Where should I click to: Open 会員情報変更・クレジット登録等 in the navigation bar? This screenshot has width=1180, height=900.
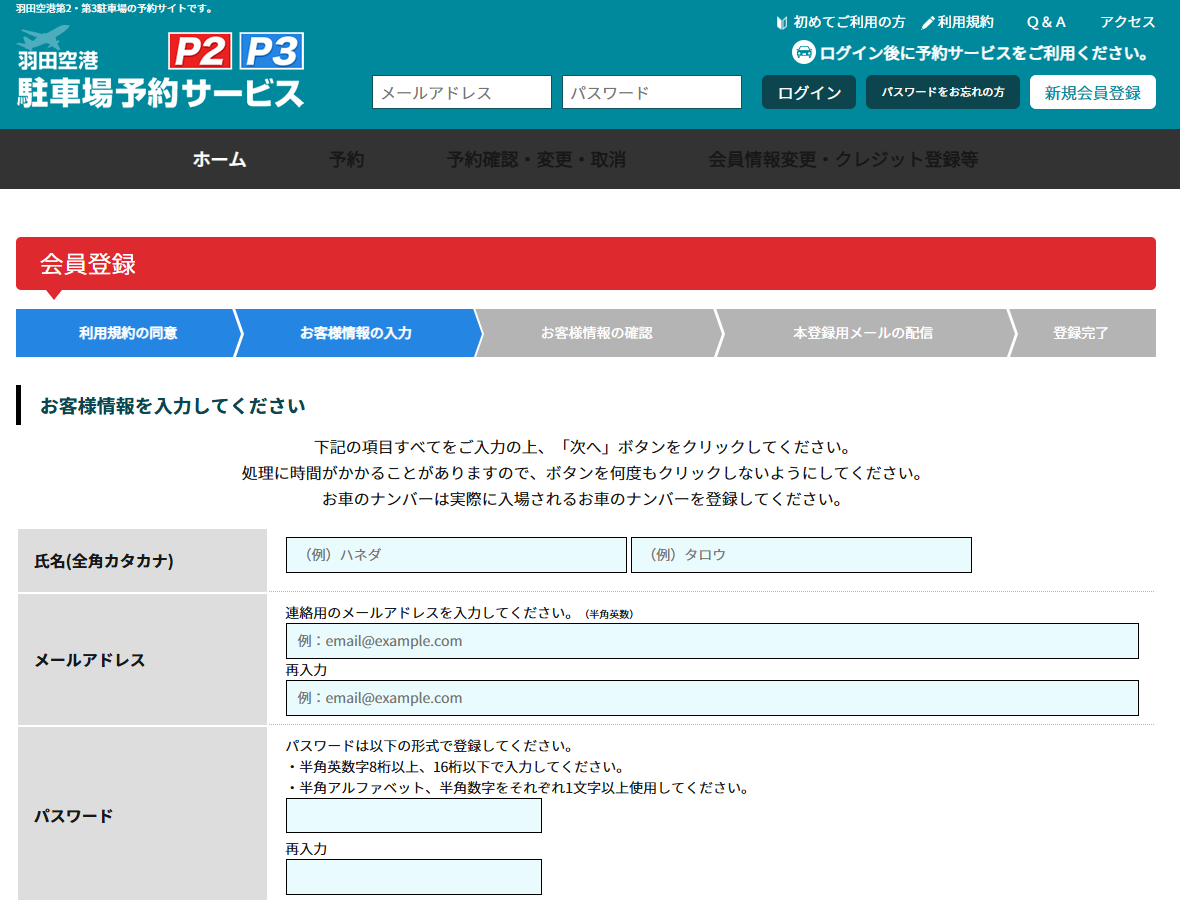841,159
